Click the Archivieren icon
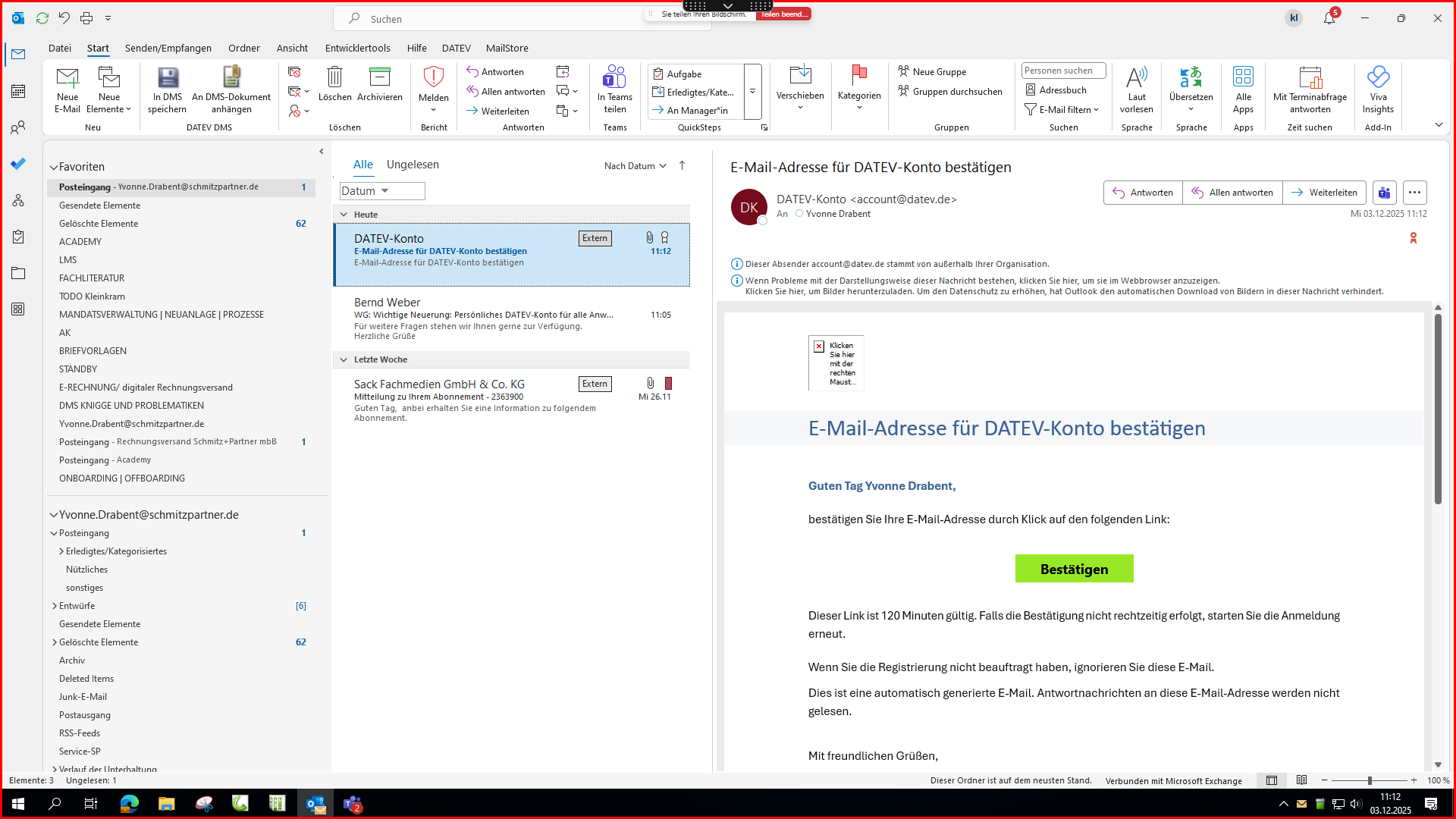Viewport: 1456px width, 819px height. click(379, 77)
